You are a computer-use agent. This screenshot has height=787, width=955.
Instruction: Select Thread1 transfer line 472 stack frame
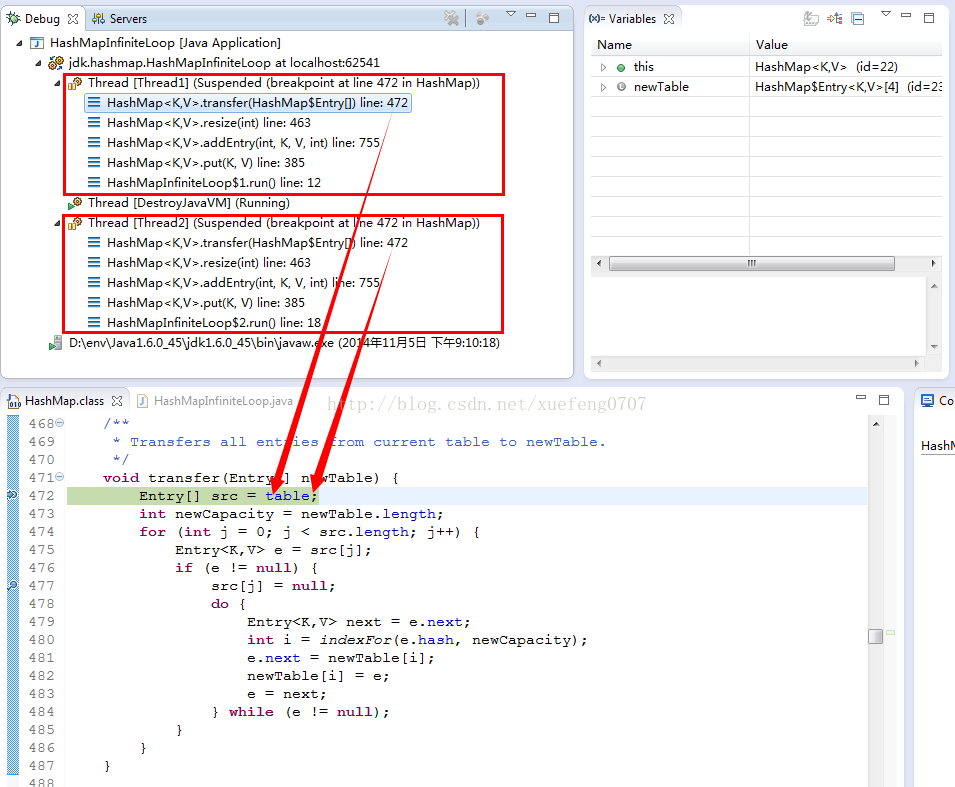248,103
